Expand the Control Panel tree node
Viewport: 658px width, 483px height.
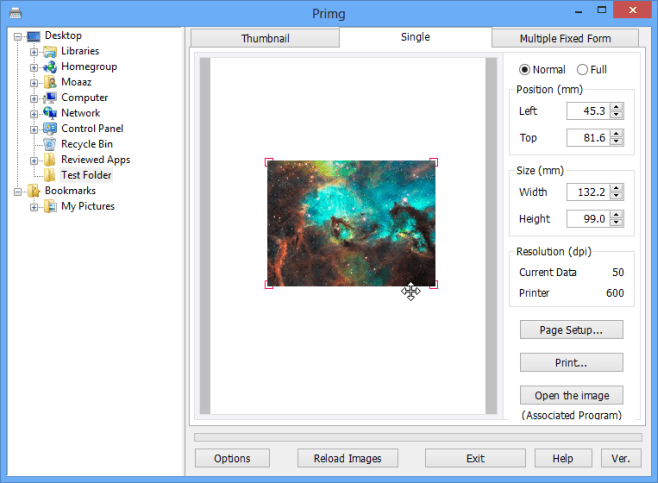point(34,130)
